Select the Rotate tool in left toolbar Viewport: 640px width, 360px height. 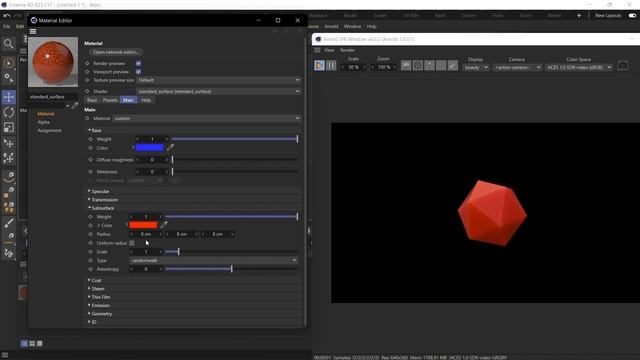click(x=9, y=112)
